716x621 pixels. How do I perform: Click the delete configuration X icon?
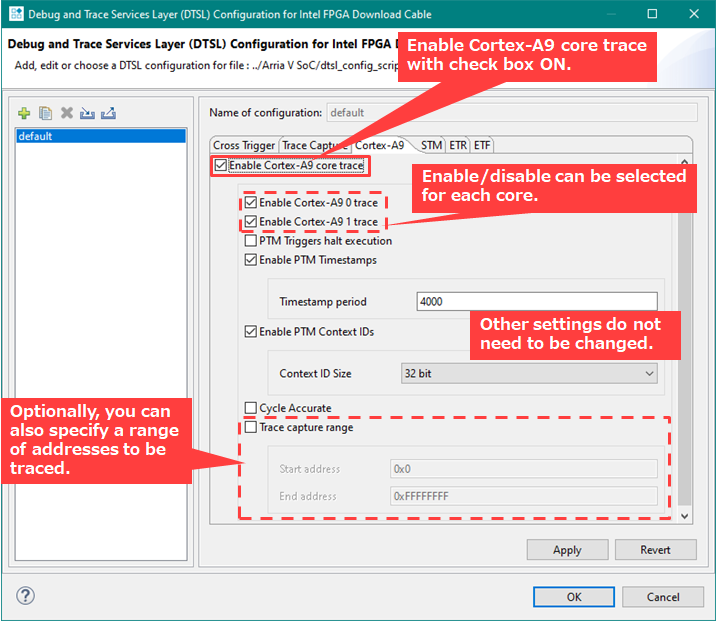66,114
